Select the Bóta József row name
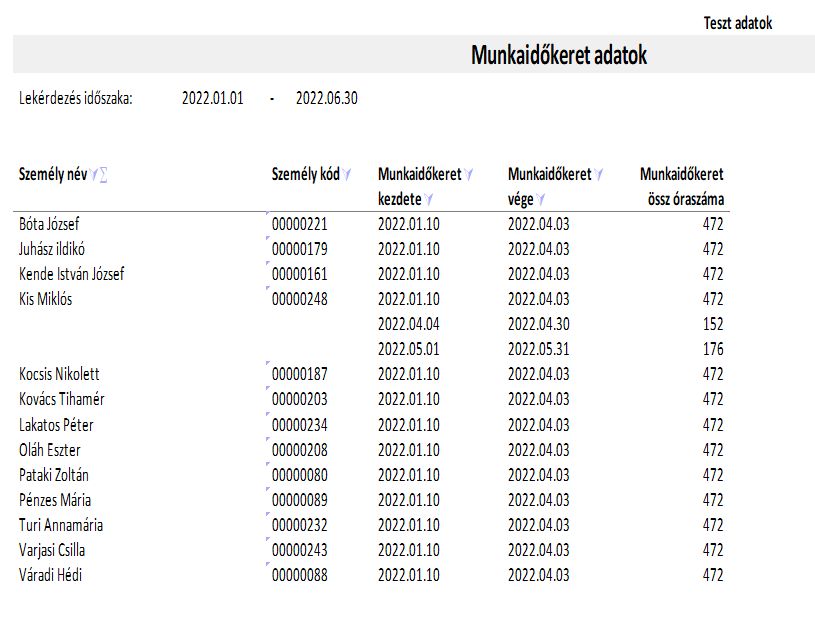815x617 pixels. [49, 224]
